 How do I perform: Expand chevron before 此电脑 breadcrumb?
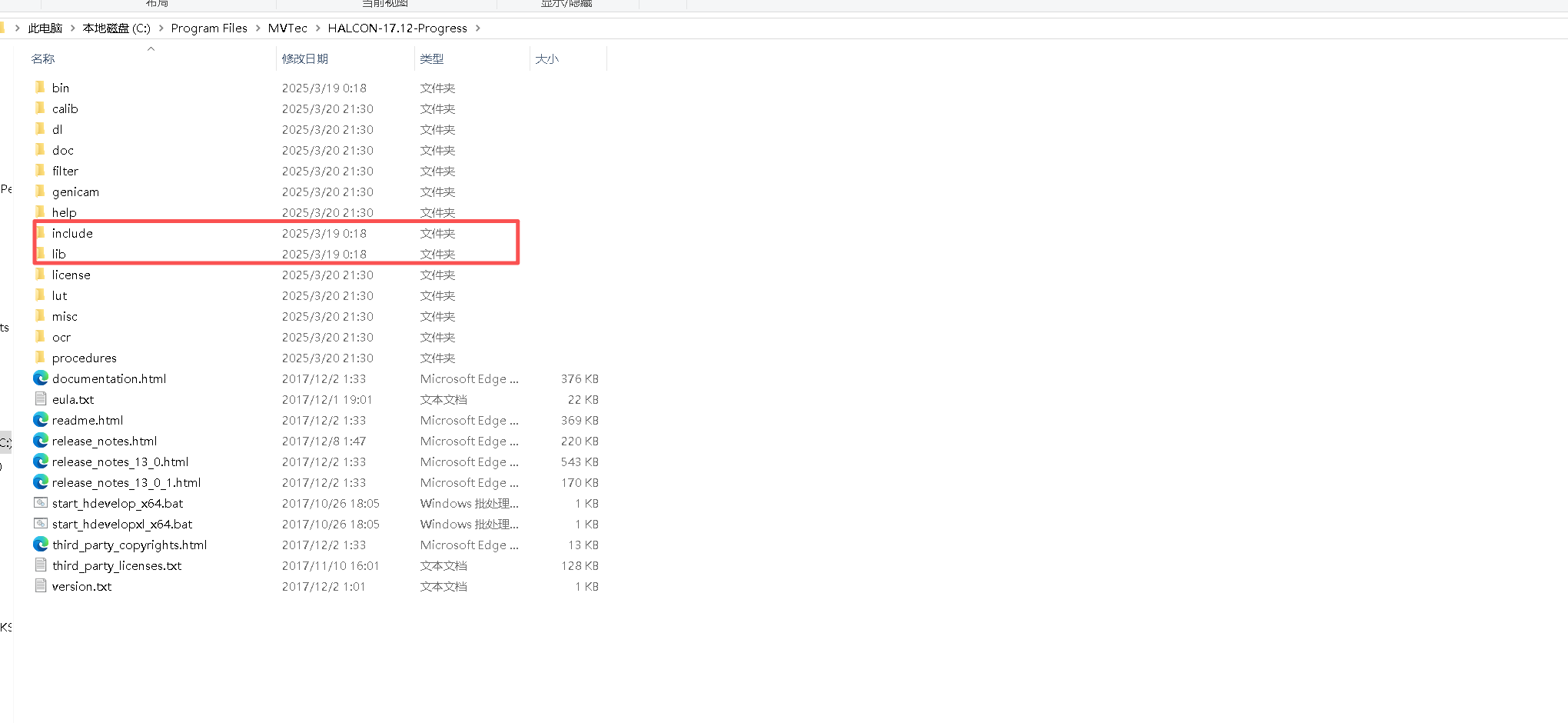pyautogui.click(x=18, y=28)
